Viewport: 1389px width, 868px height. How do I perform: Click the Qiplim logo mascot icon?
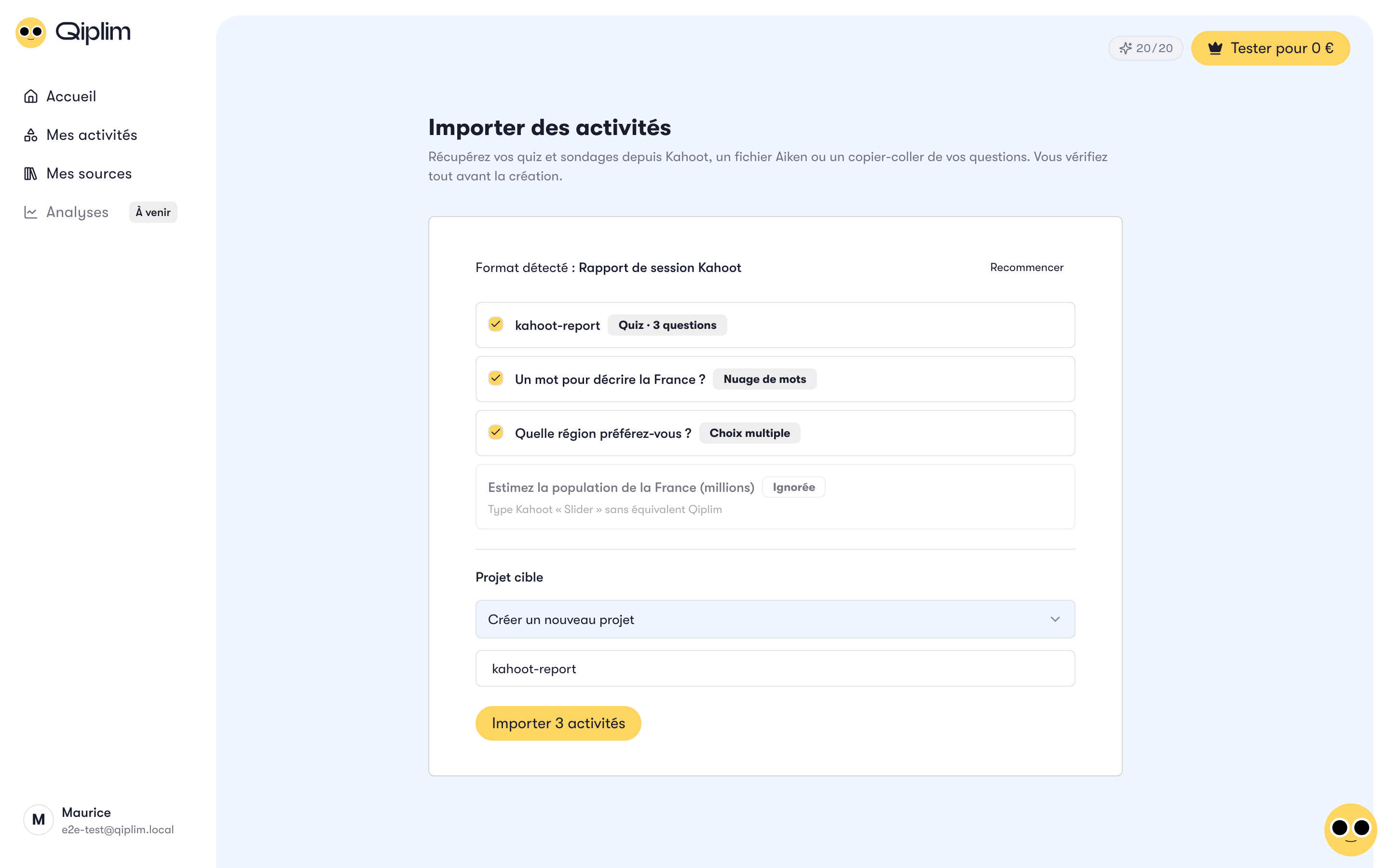30,32
